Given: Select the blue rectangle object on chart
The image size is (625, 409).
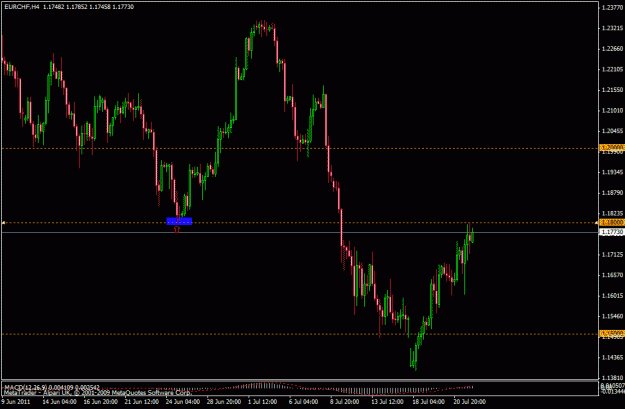Looking at the screenshot, I should (x=179, y=221).
